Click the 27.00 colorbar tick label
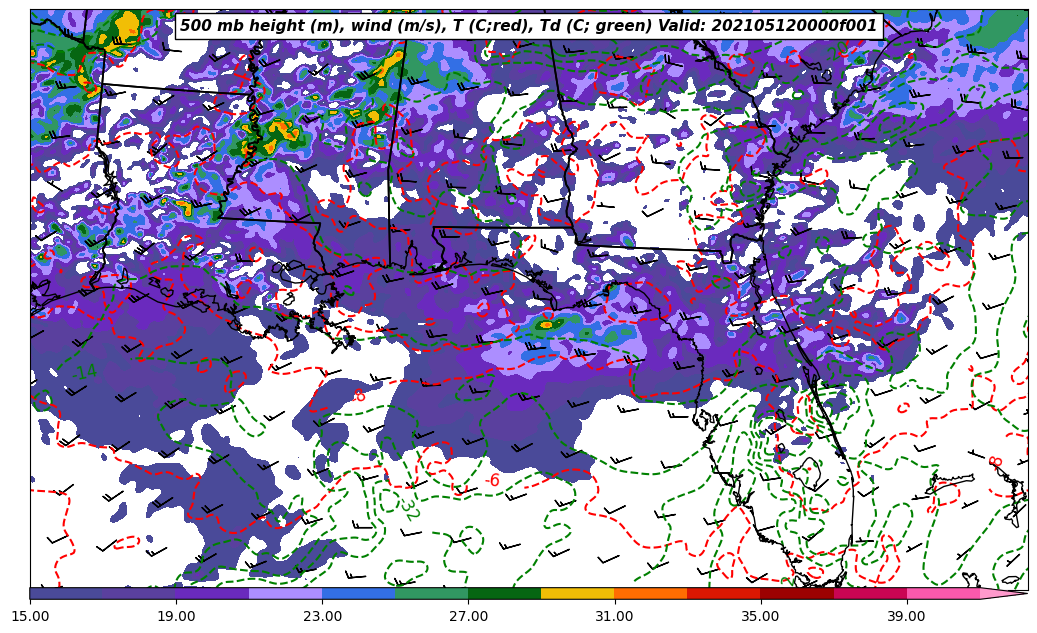The image size is (1037, 633). tap(468, 616)
